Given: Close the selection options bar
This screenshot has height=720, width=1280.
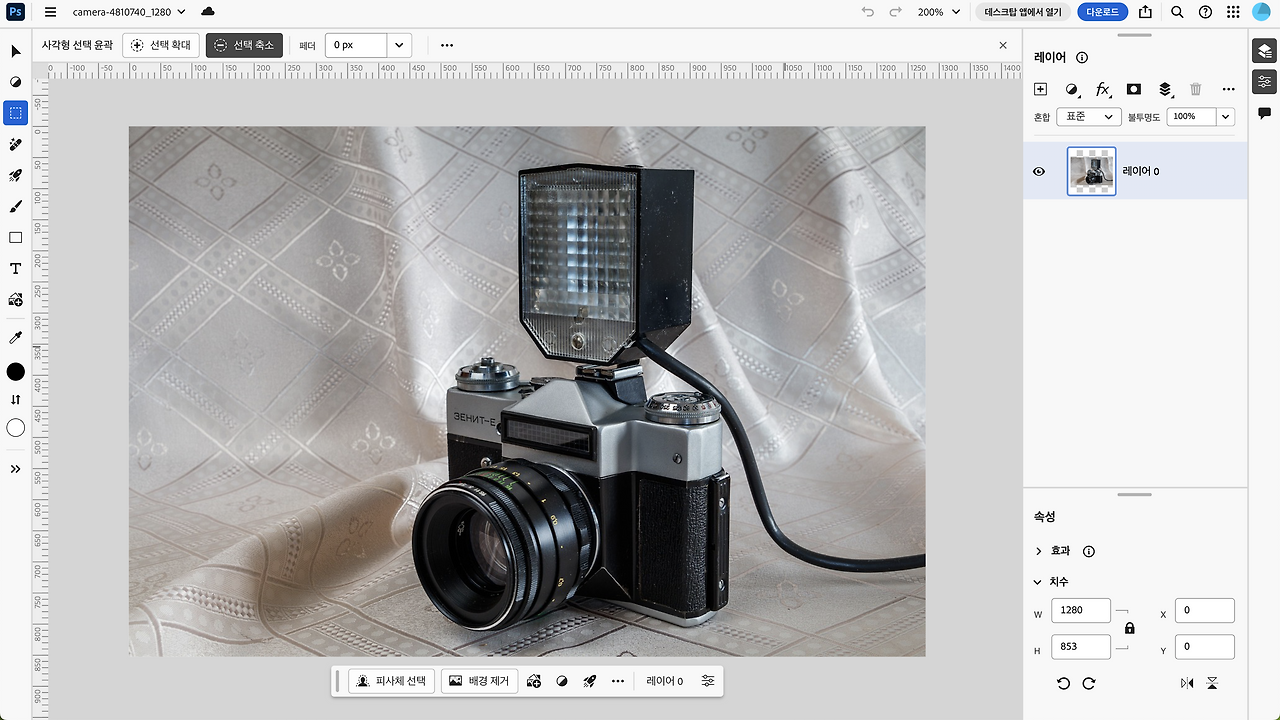Looking at the screenshot, I should (x=1003, y=45).
